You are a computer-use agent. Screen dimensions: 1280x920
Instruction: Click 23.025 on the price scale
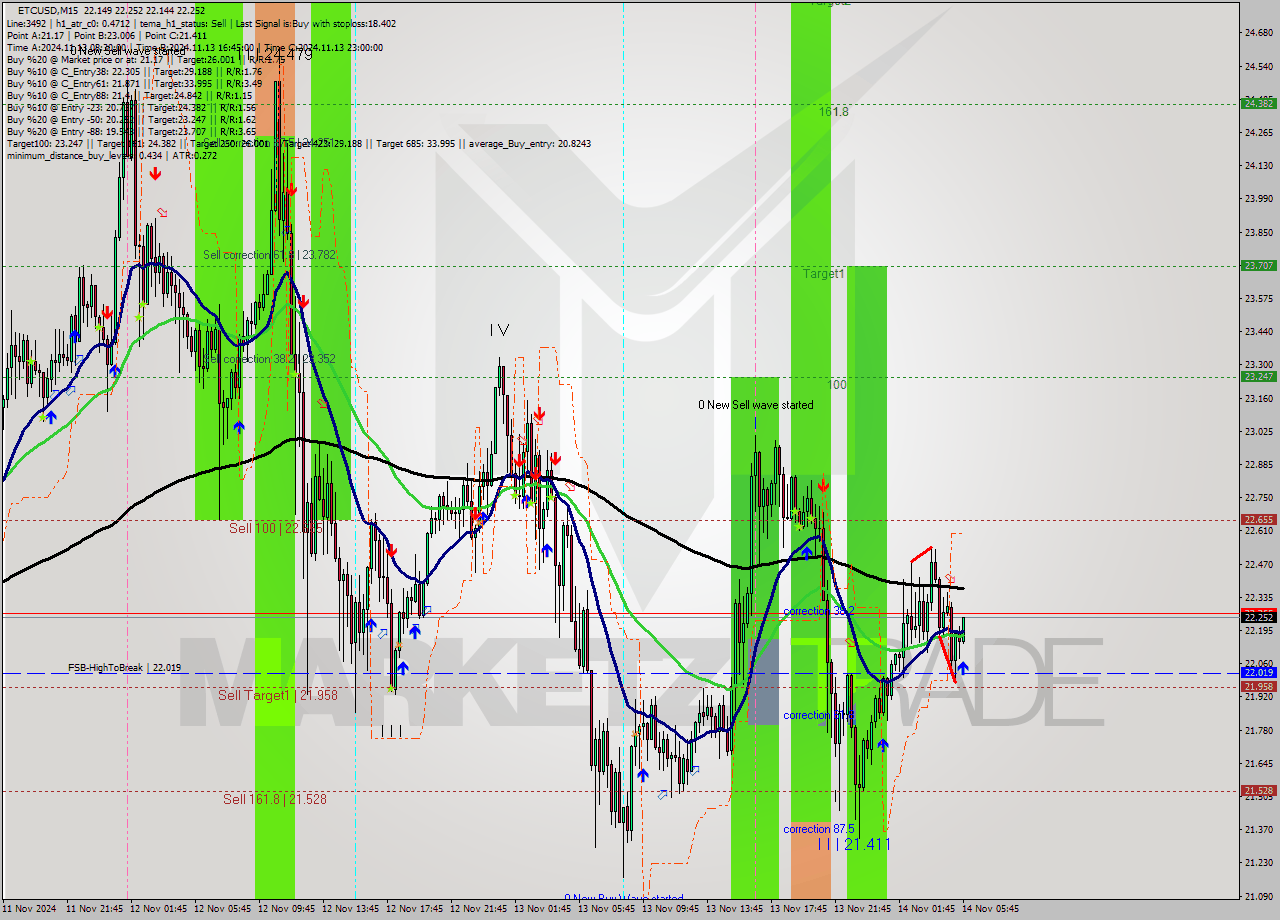tap(1258, 431)
